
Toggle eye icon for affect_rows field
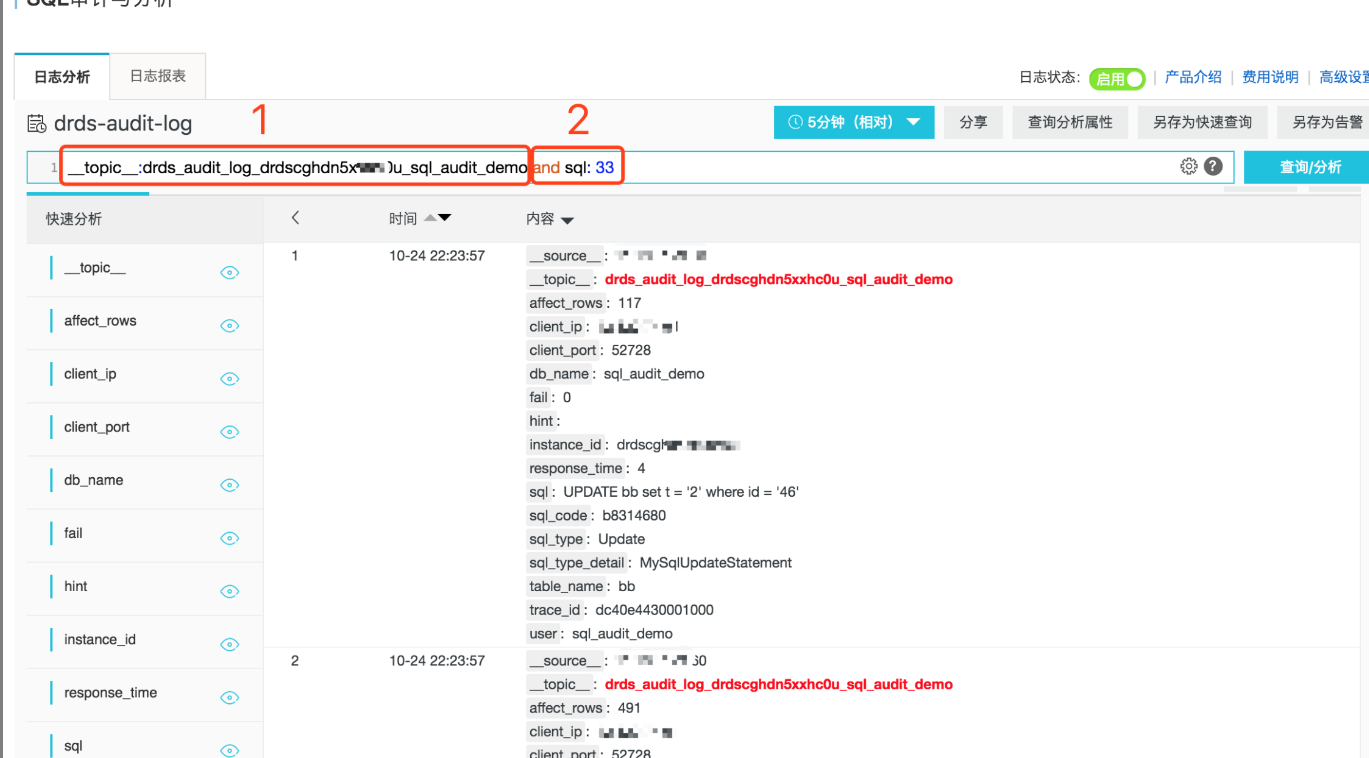tap(230, 326)
